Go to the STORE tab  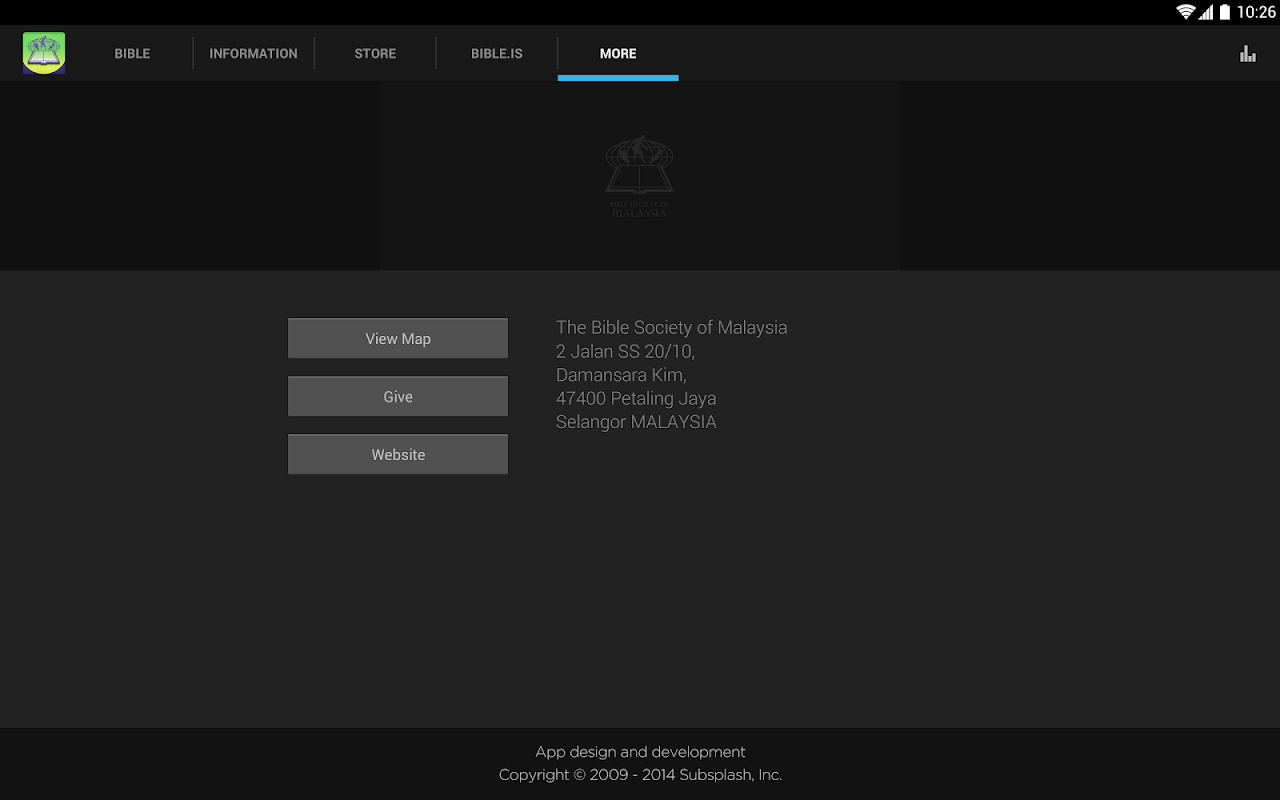[375, 54]
